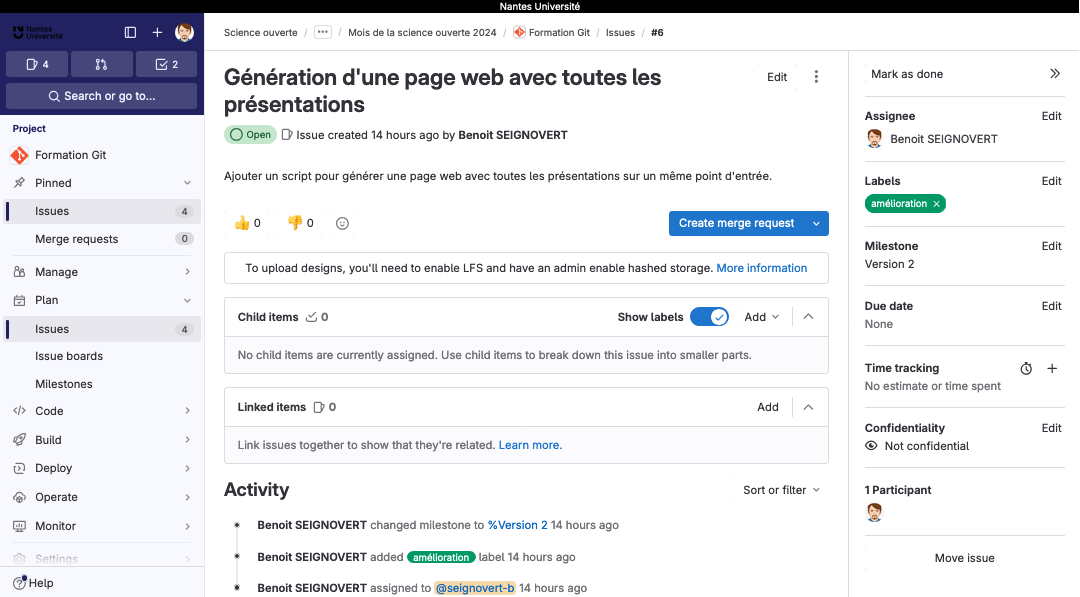Viewport: 1080px width, 597px height.
Task: Open Sort or filter dropdown
Action: [781, 490]
